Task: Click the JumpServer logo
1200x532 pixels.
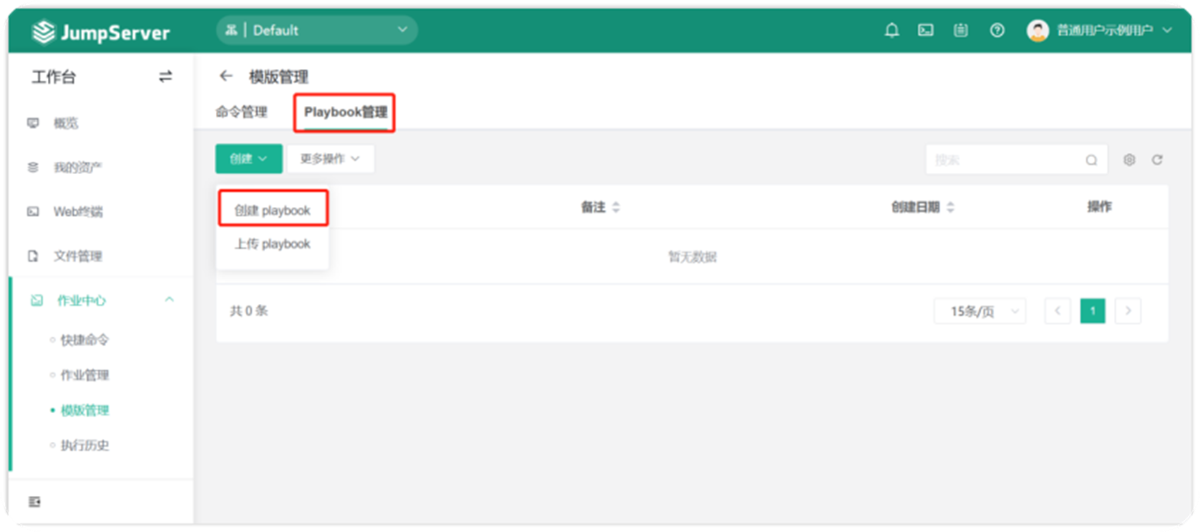Action: tap(101, 33)
